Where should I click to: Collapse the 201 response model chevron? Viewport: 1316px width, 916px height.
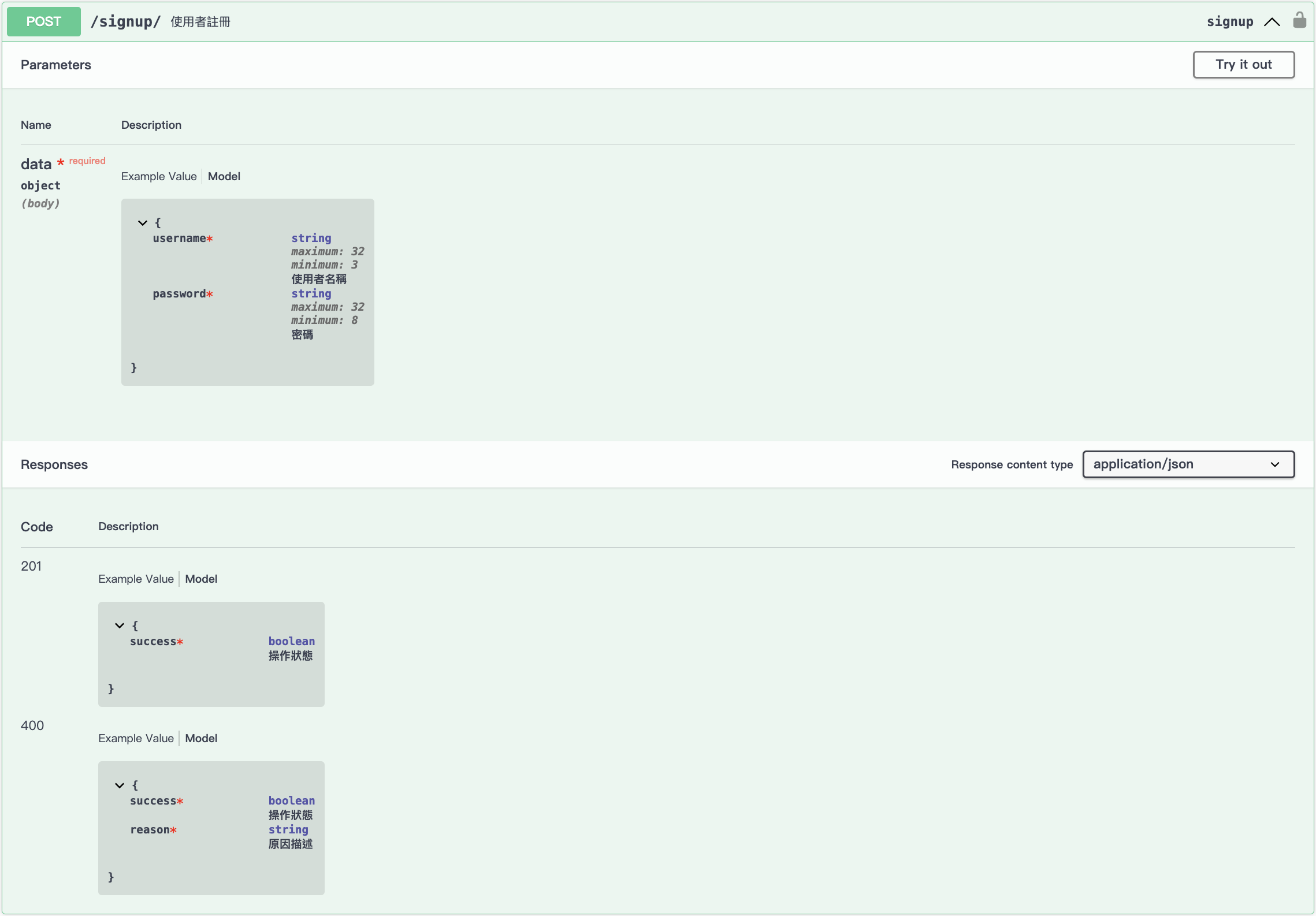(x=120, y=625)
